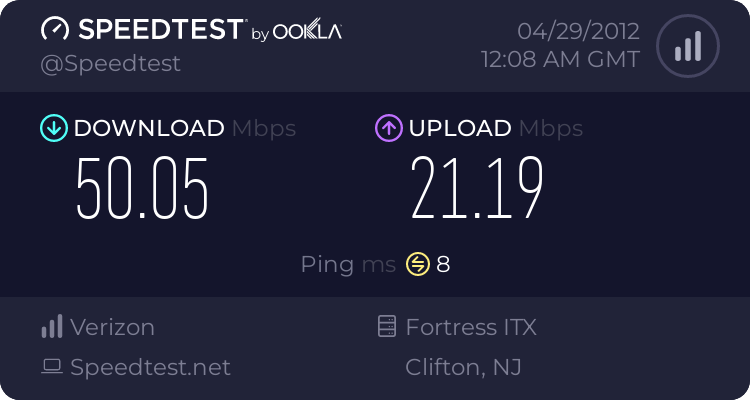The height and width of the screenshot is (400, 750).
Task: Click the Fortress ITX server icon
Action: [x=386, y=326]
